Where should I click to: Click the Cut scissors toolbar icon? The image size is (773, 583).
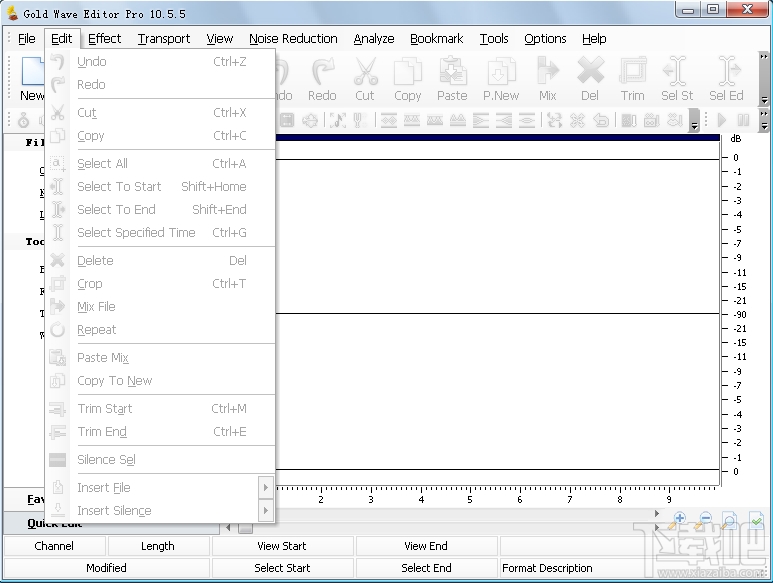pos(365,71)
